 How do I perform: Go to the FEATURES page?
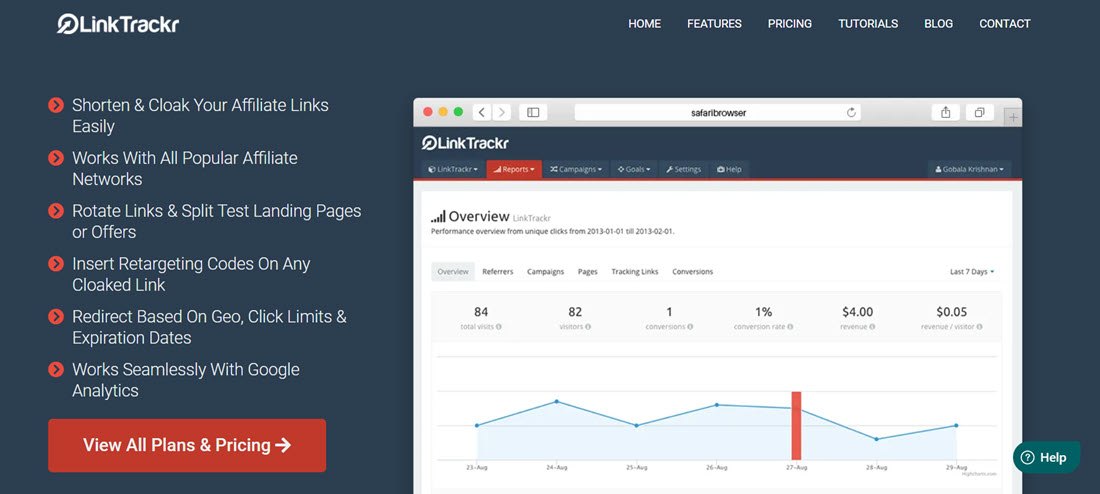714,24
